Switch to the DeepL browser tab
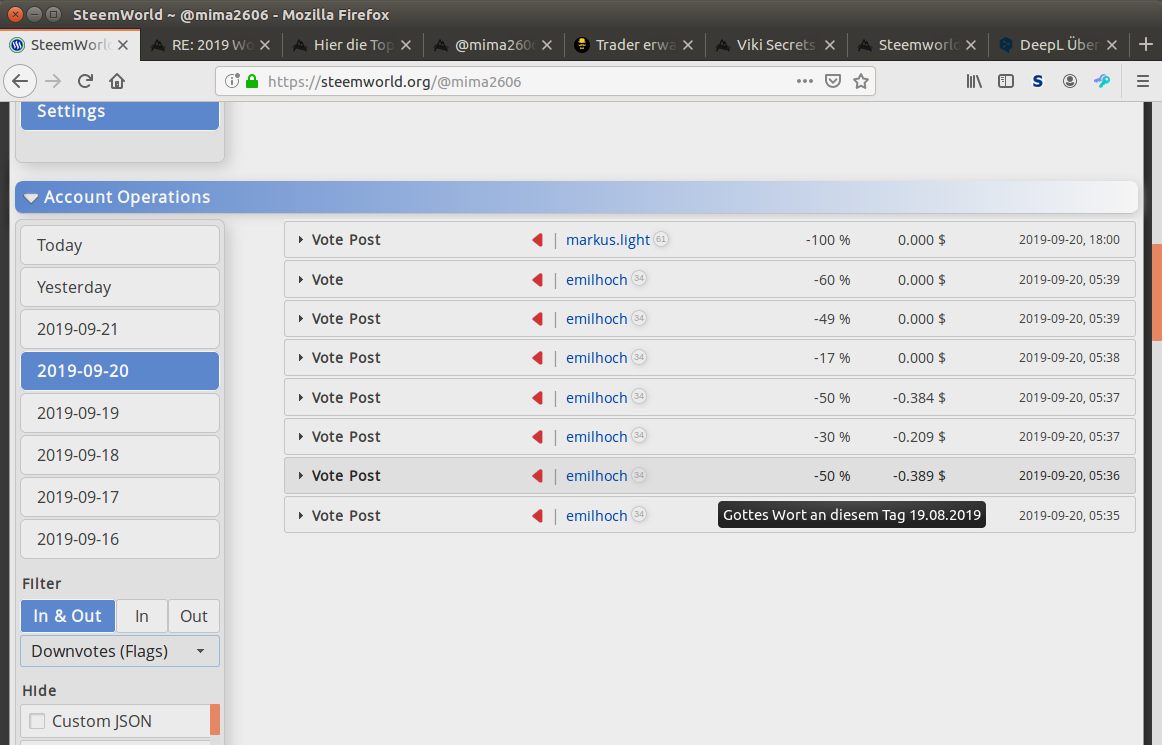Screen dimensions: 1162x745 [1057, 45]
